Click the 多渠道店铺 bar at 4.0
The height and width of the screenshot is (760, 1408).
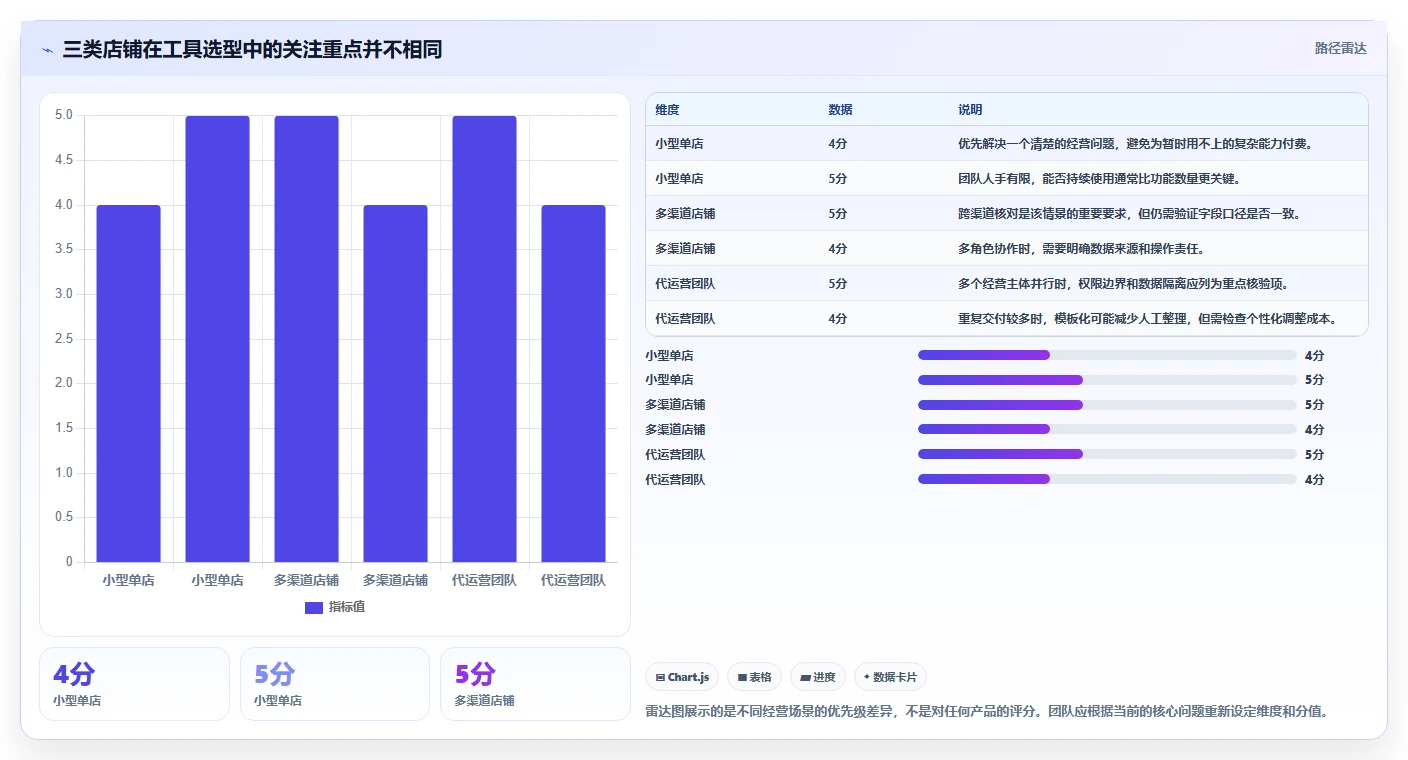tap(396, 384)
